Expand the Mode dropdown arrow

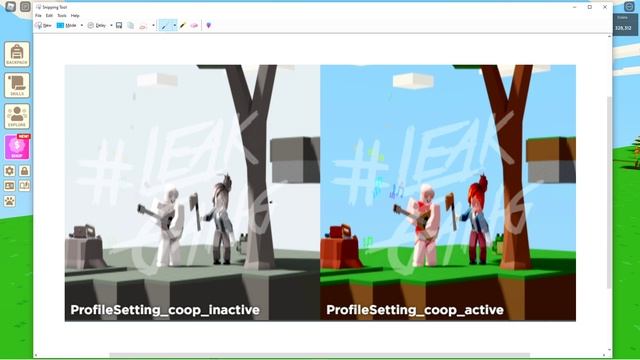pyautogui.click(x=82, y=25)
